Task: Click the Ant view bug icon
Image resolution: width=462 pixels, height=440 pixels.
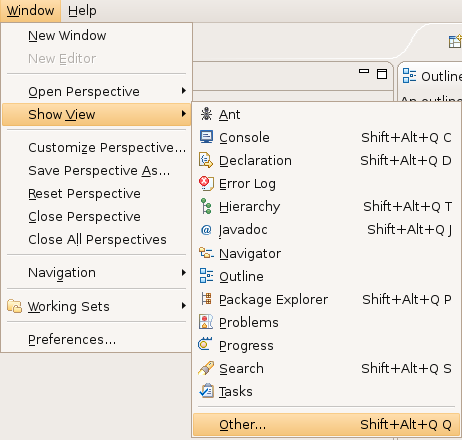Action: click(x=206, y=114)
